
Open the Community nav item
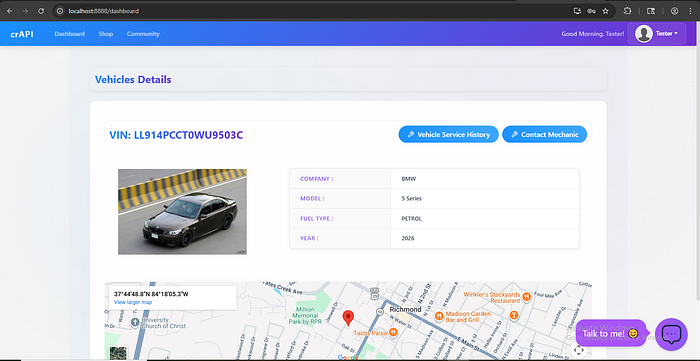coord(143,34)
